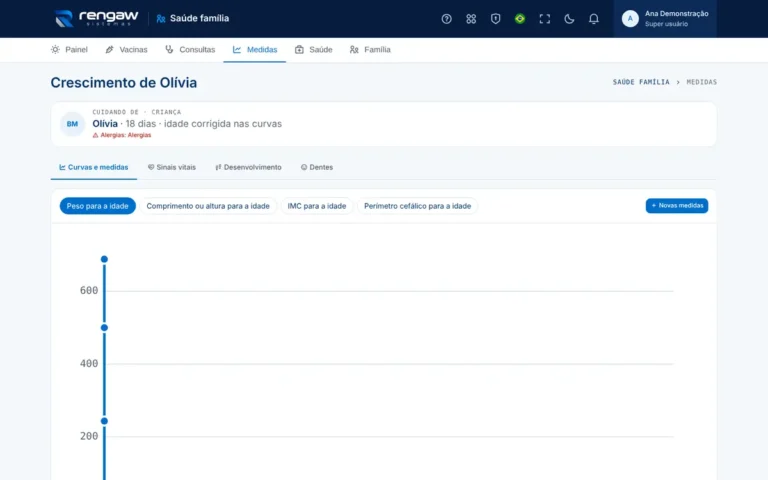This screenshot has width=768, height=480.
Task: Click the Rengaw sistemas logo
Action: point(96,19)
